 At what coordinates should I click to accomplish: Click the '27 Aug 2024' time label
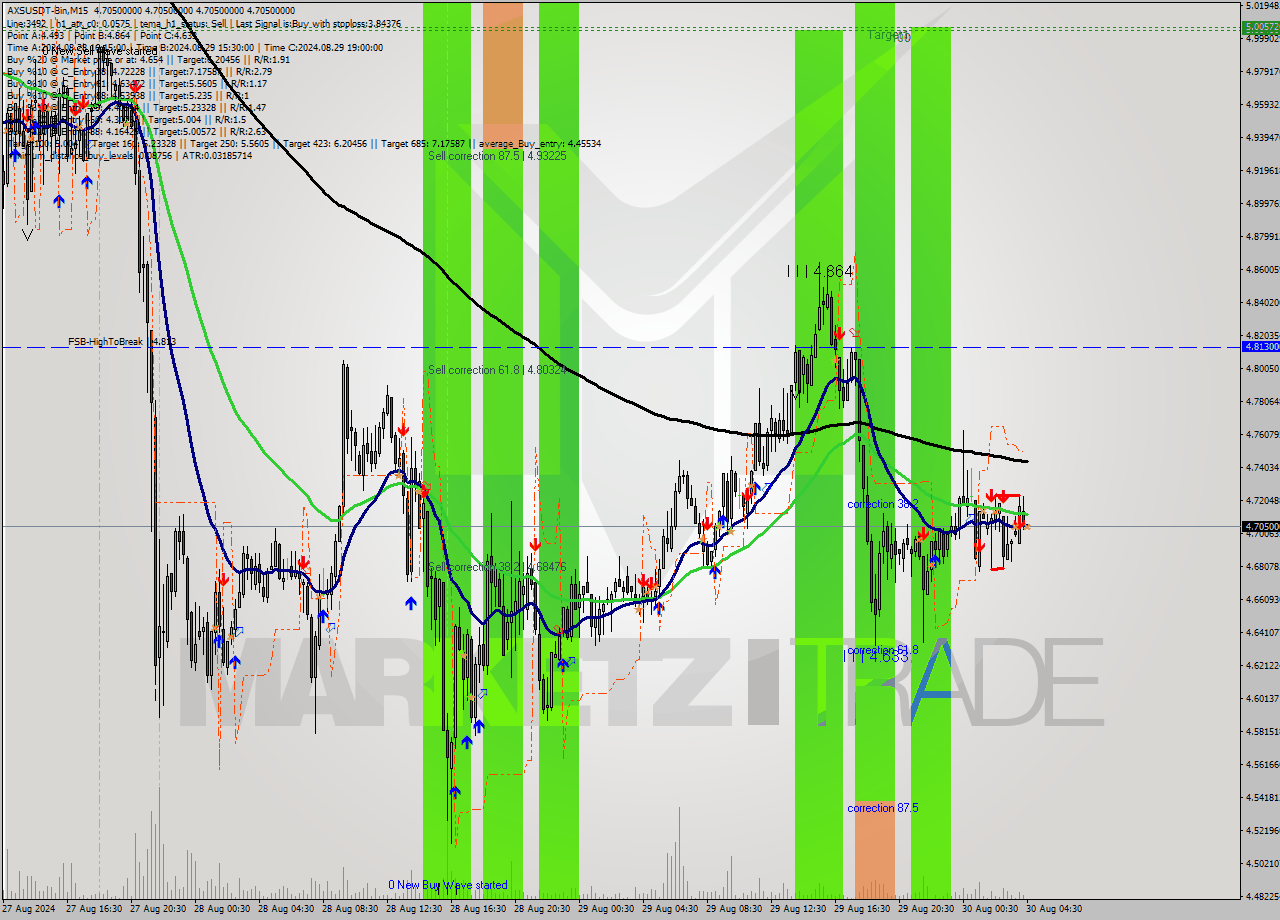[x=30, y=909]
